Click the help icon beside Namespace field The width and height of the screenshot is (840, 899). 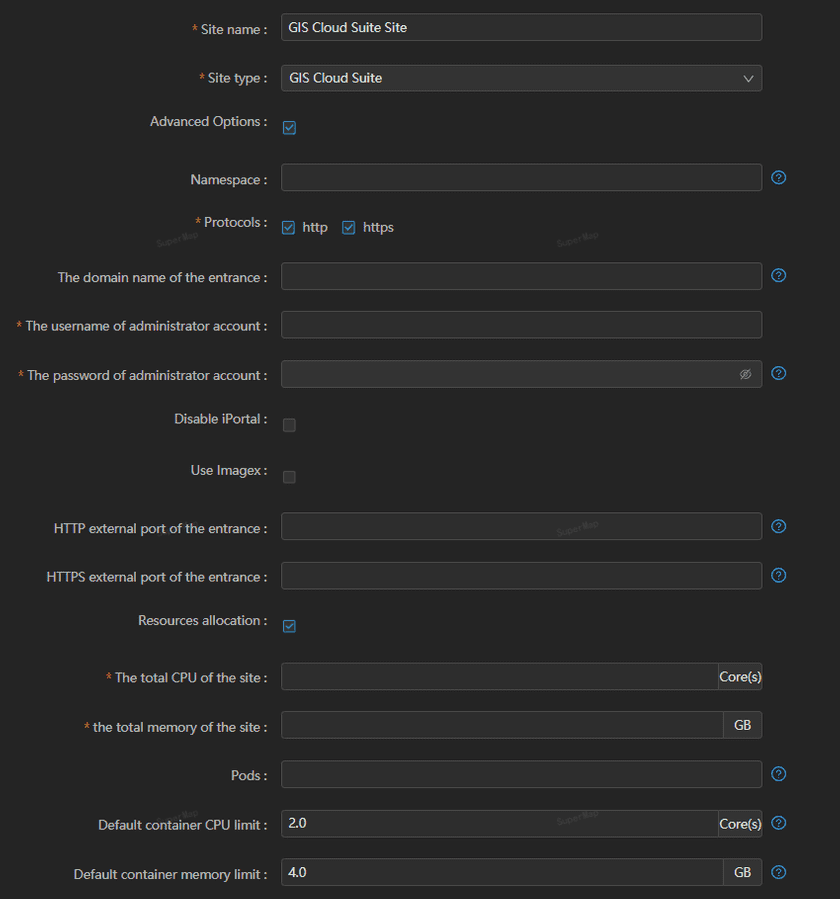click(x=779, y=178)
